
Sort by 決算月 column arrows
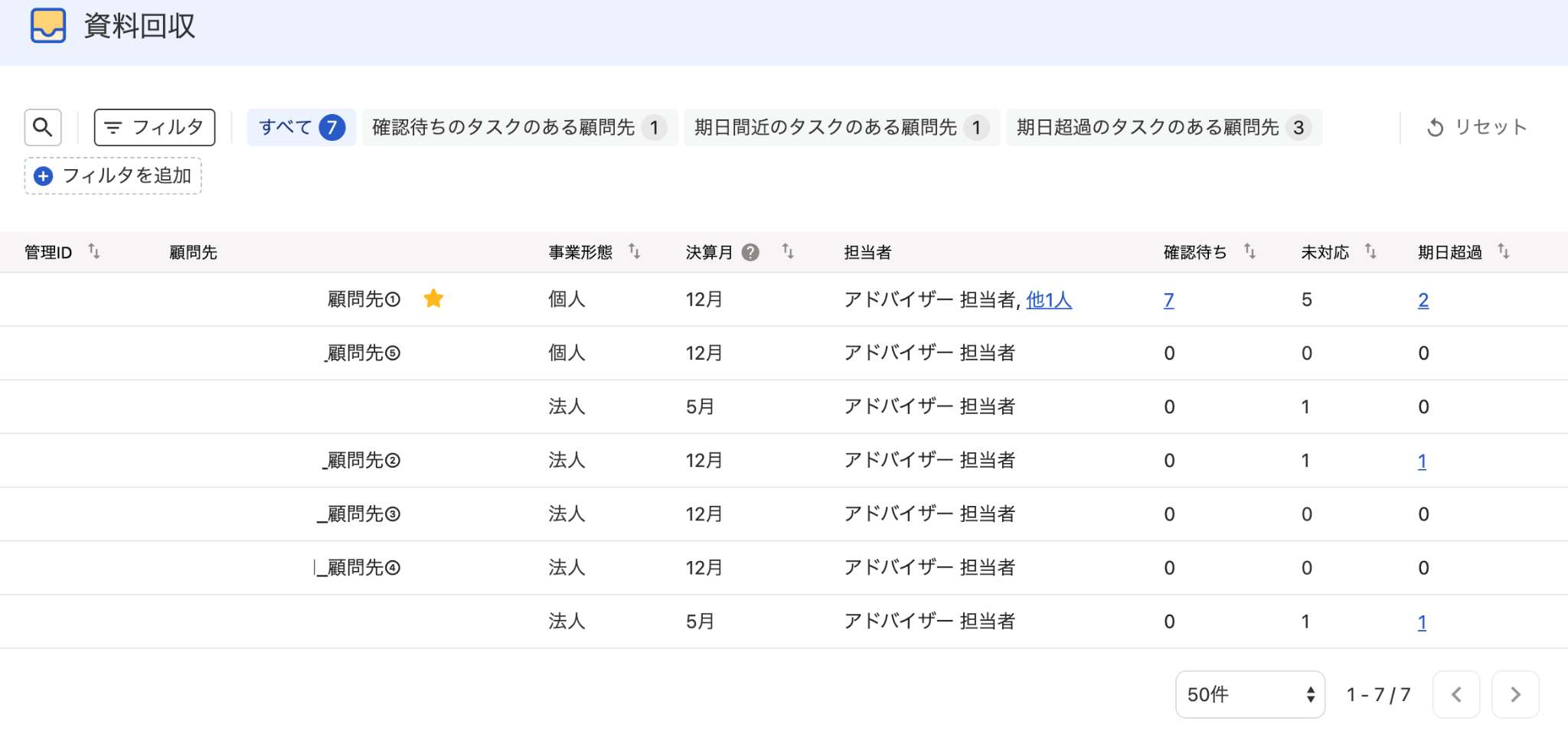[x=788, y=251]
